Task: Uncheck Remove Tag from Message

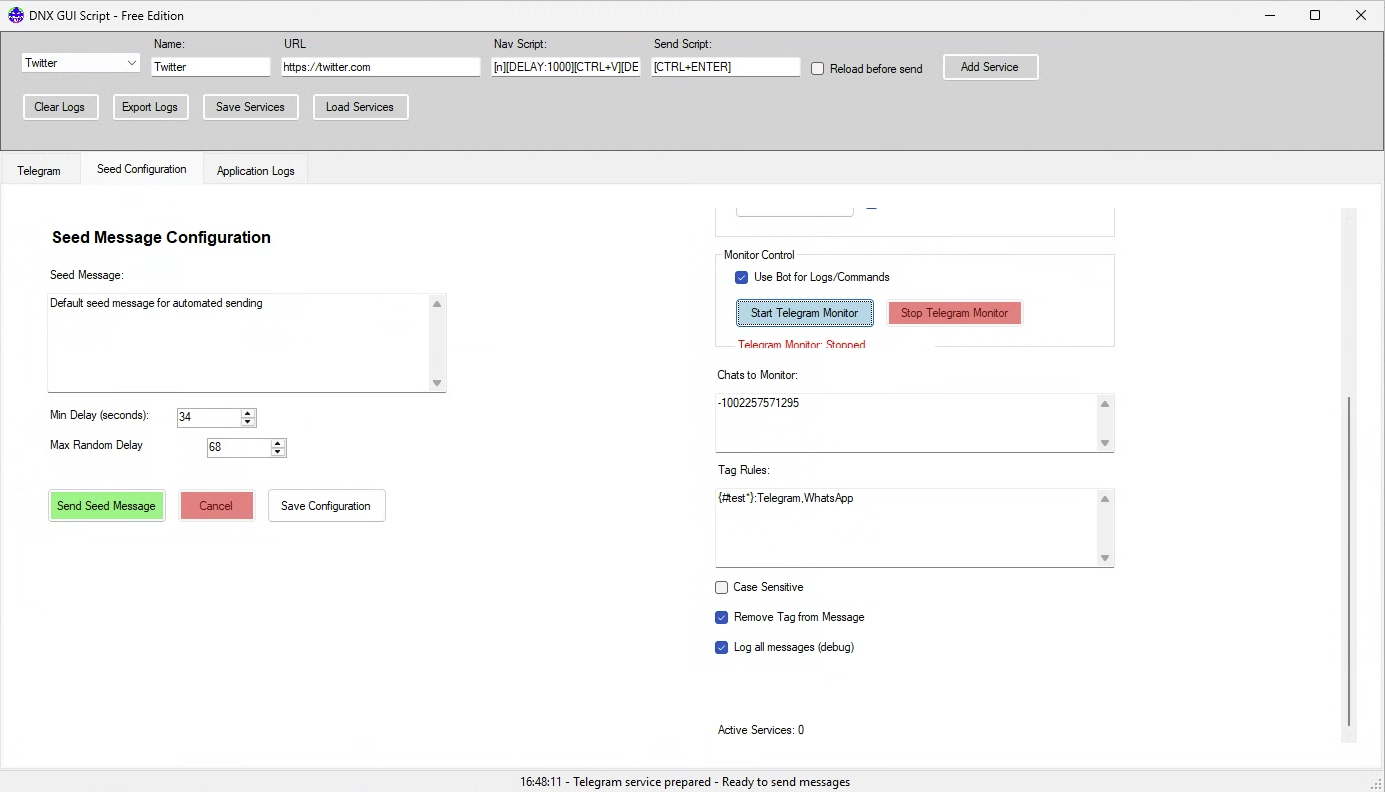Action: [x=722, y=618]
